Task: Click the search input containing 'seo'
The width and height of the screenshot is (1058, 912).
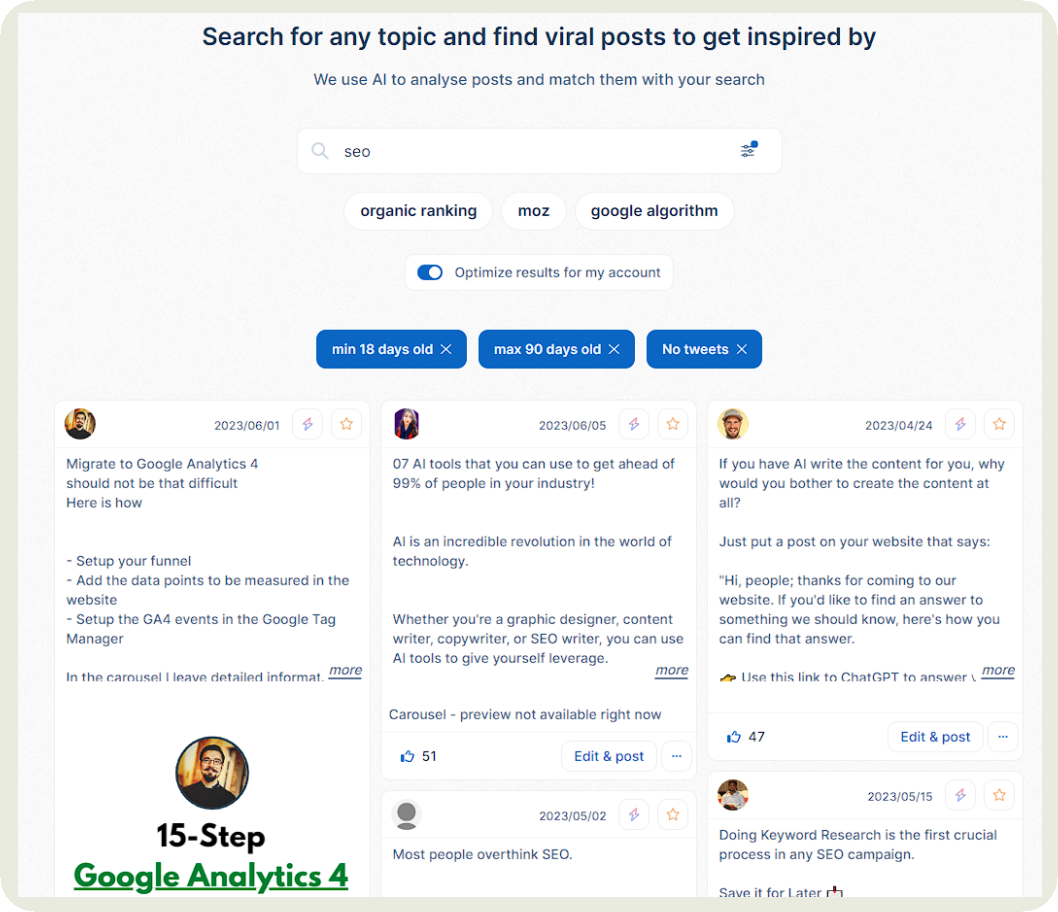Action: coord(500,150)
